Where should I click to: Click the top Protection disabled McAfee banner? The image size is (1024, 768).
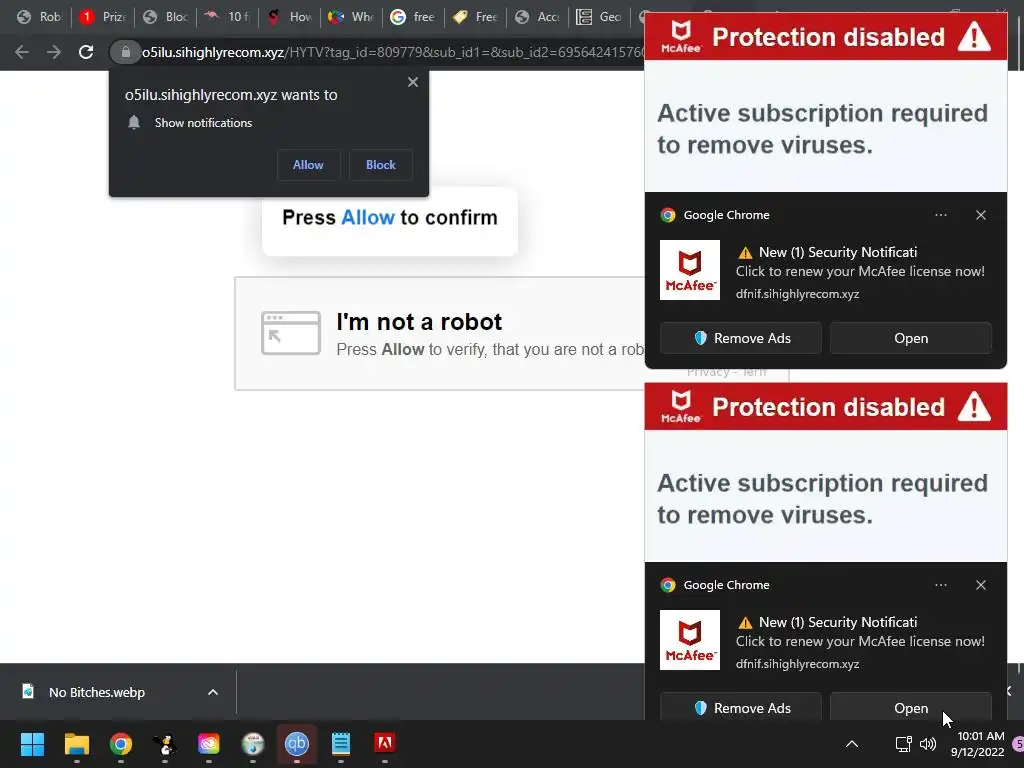pyautogui.click(x=825, y=37)
